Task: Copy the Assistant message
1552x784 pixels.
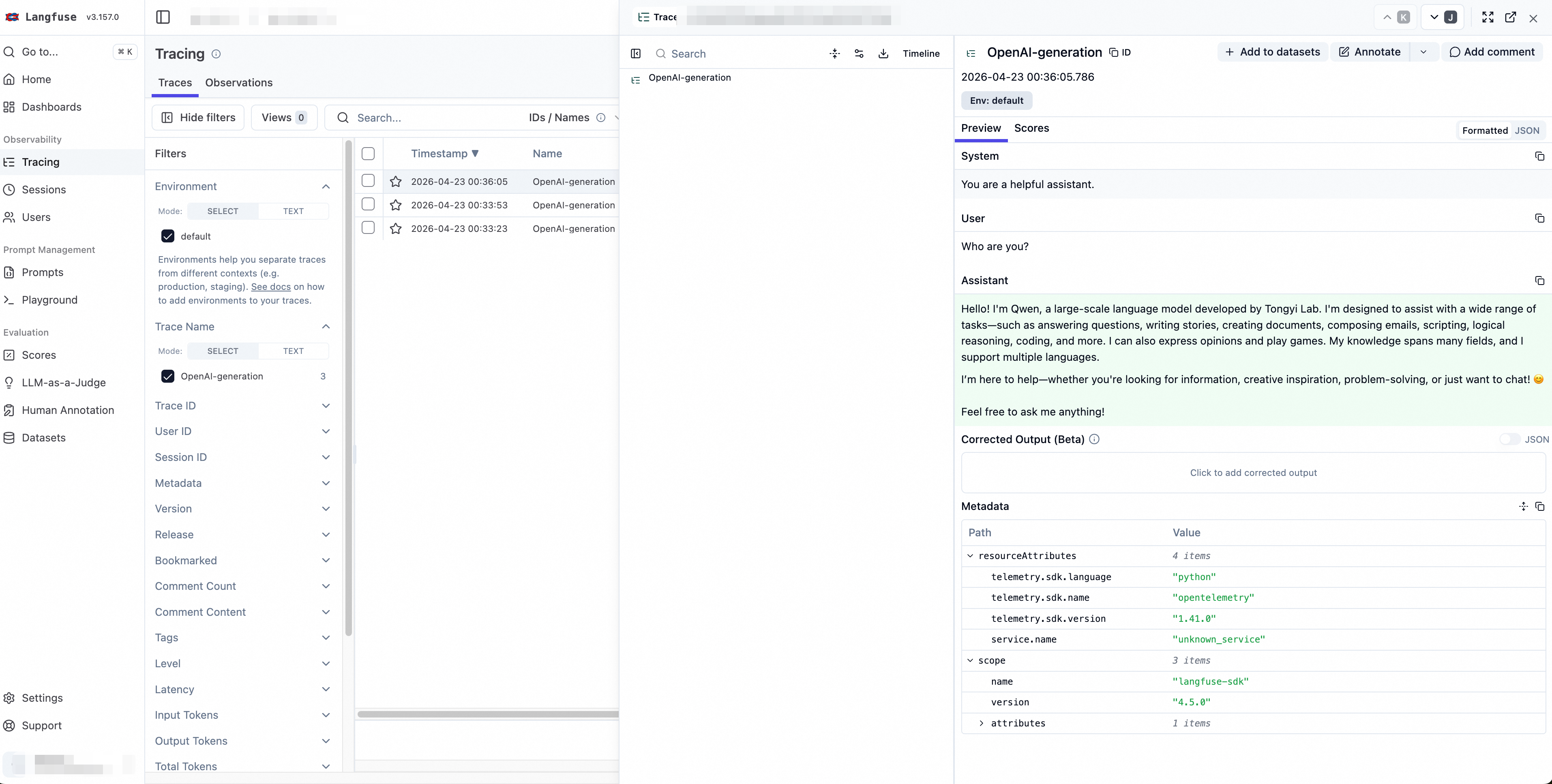Action: [1539, 280]
